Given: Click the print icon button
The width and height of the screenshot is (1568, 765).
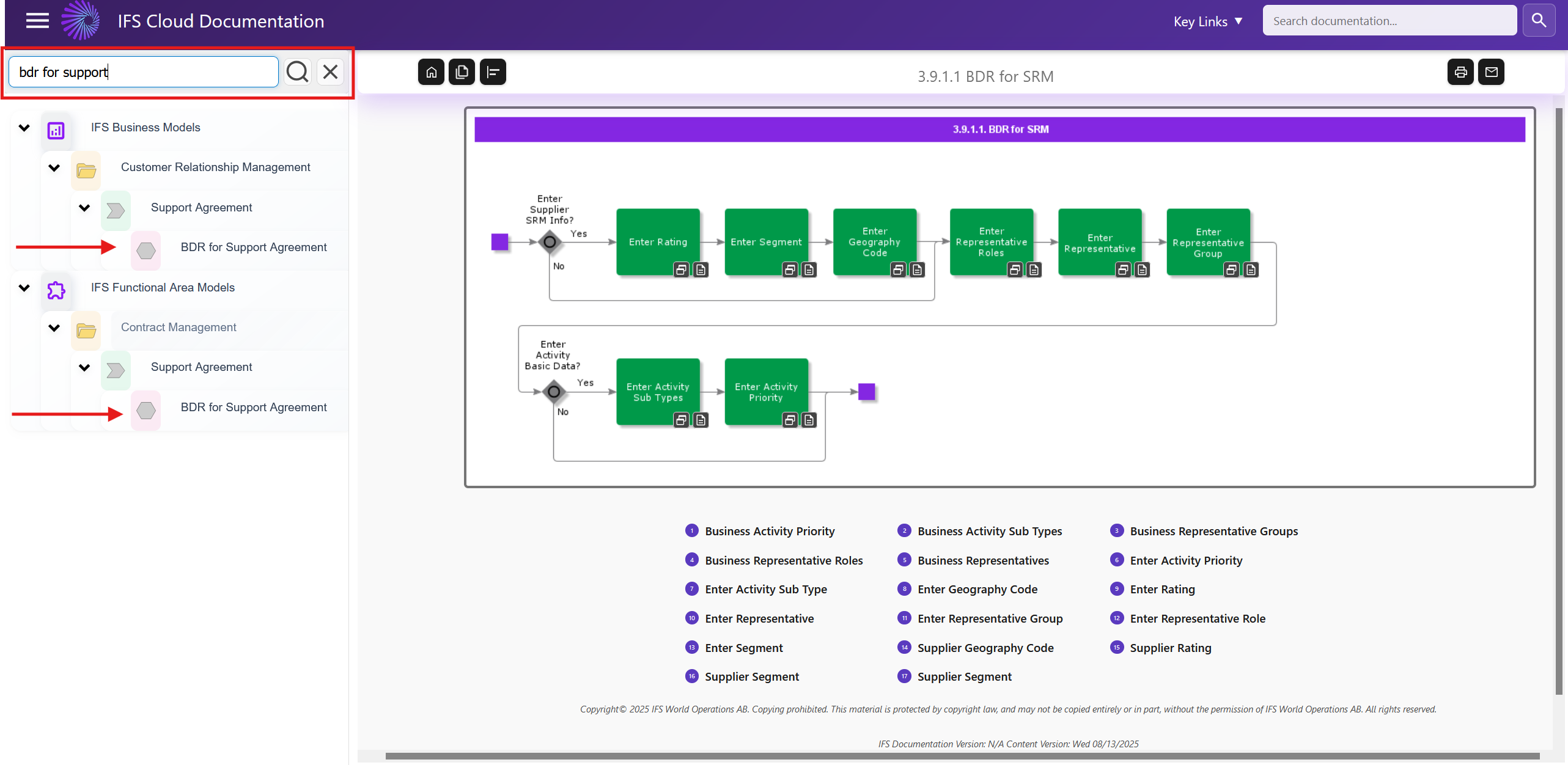Looking at the screenshot, I should [1460, 72].
